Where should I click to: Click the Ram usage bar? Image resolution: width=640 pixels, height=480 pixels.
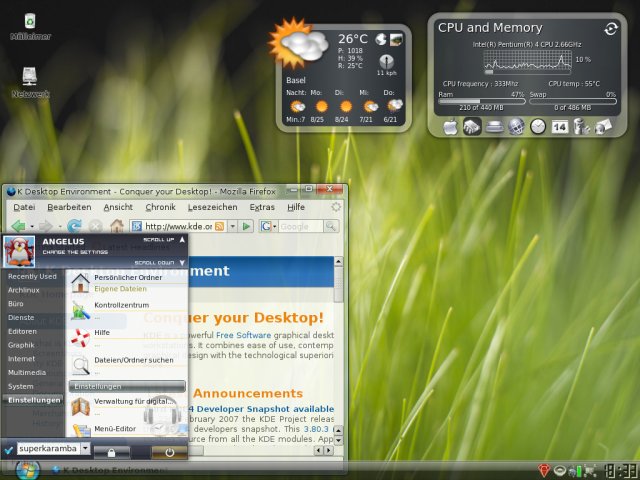(482, 101)
